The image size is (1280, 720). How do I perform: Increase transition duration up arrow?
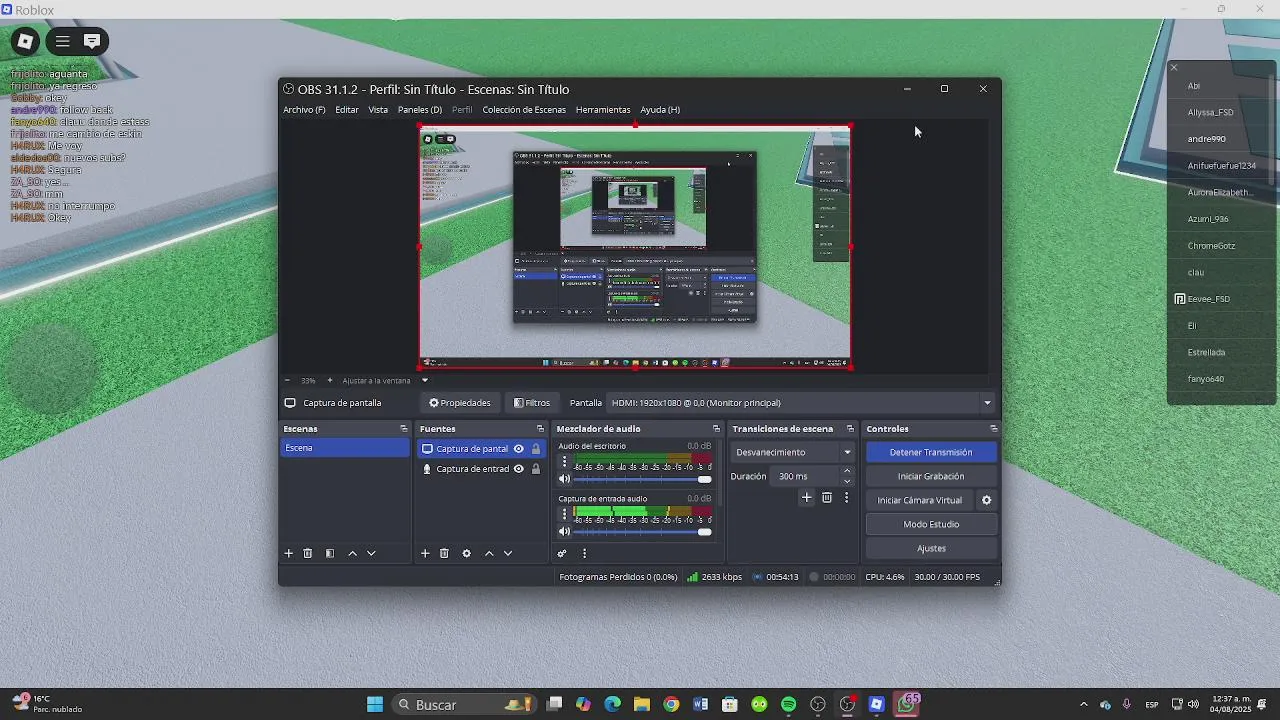(x=847, y=471)
